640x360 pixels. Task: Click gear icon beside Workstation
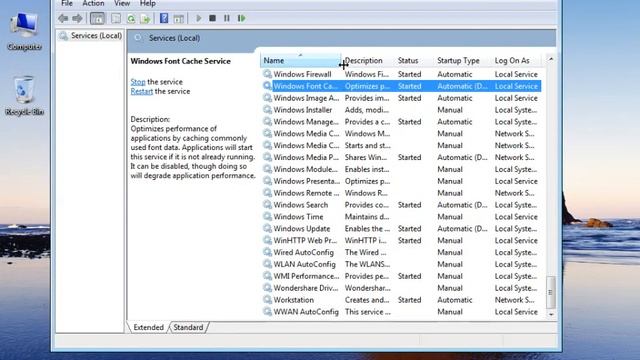coord(267,300)
